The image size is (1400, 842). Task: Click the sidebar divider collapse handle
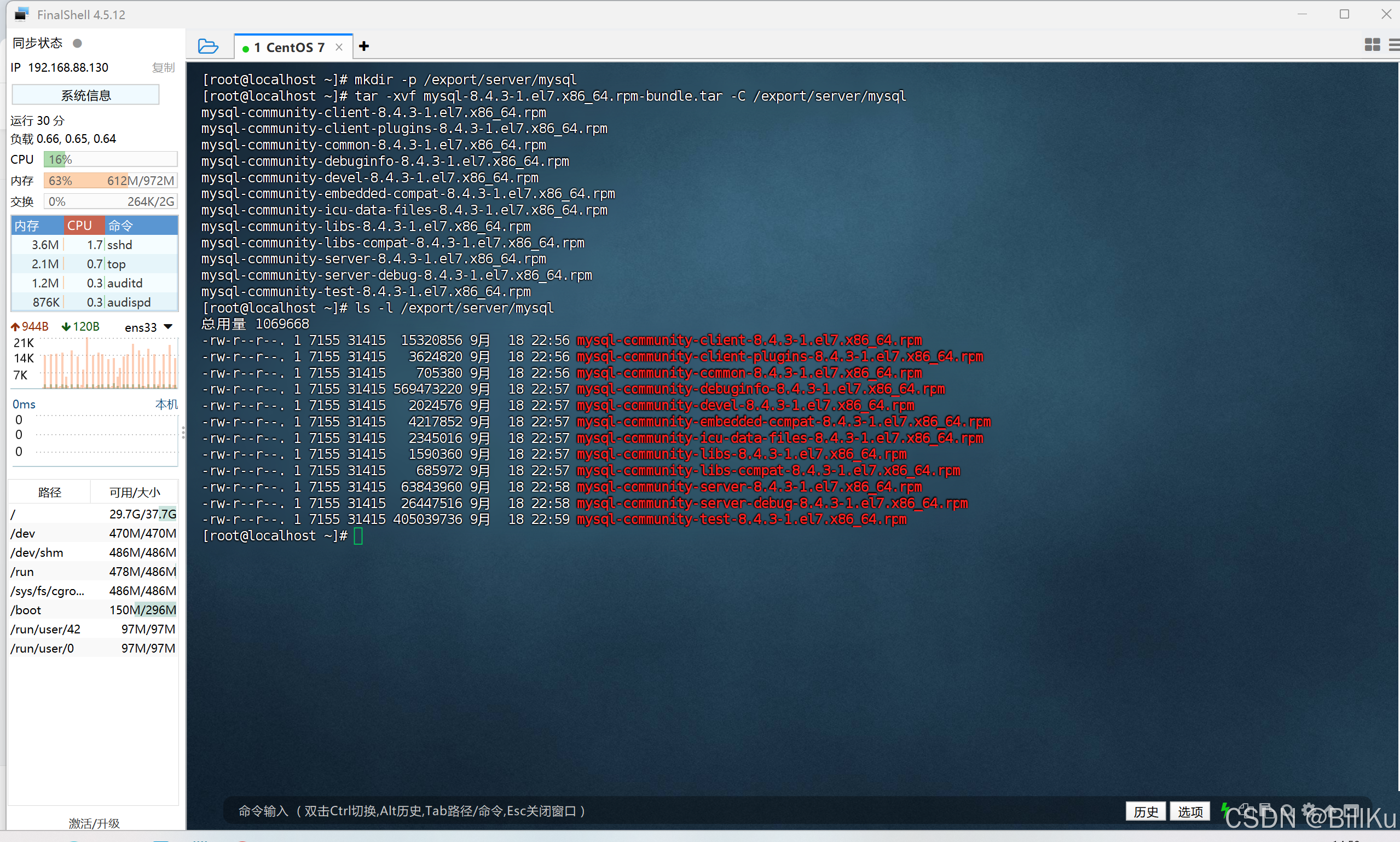(183, 433)
